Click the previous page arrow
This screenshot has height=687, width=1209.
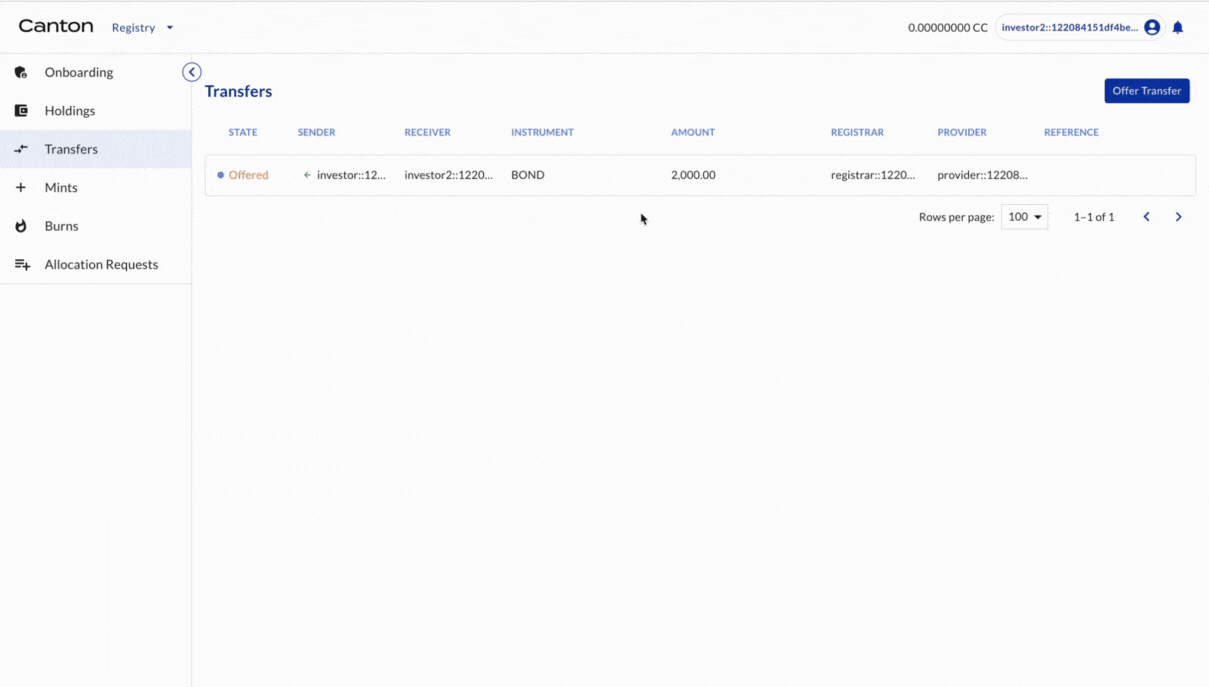point(1146,216)
